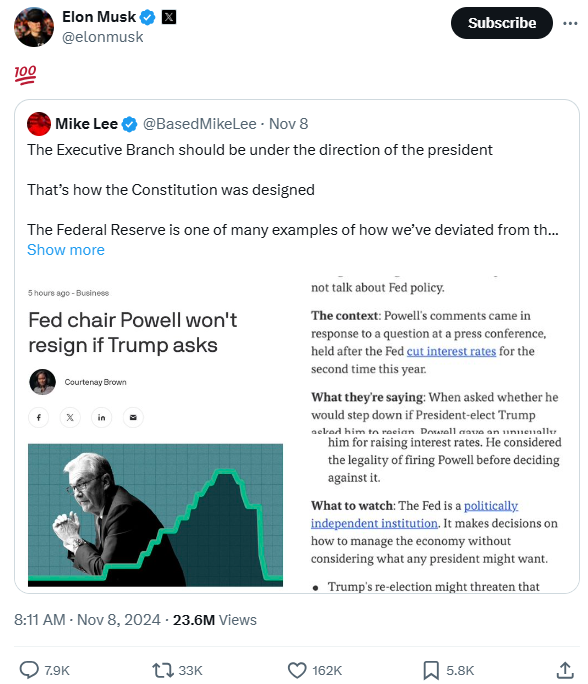Click the reply comment bubble icon
588x684 pixels.
click(x=29, y=670)
